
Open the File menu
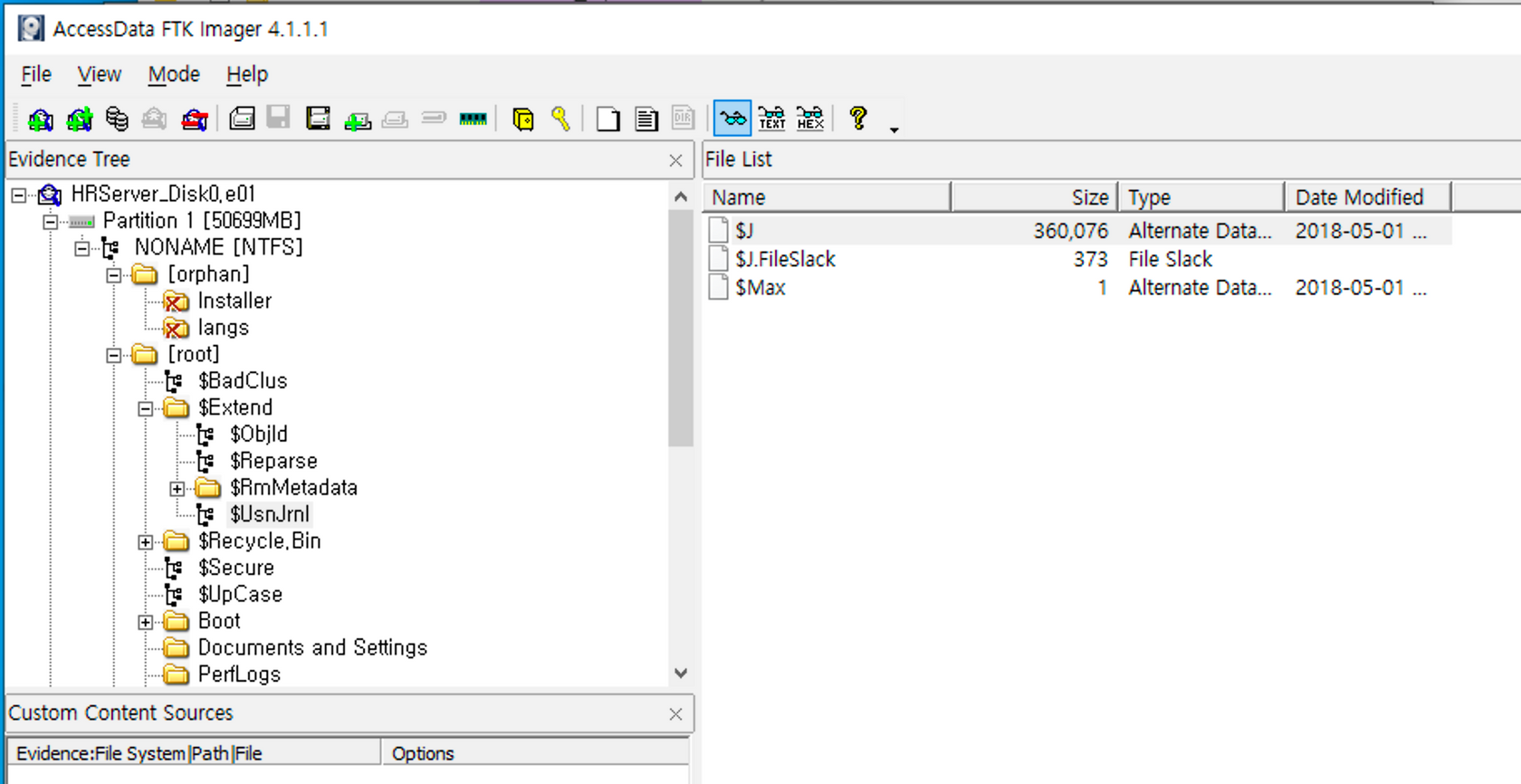[36, 74]
